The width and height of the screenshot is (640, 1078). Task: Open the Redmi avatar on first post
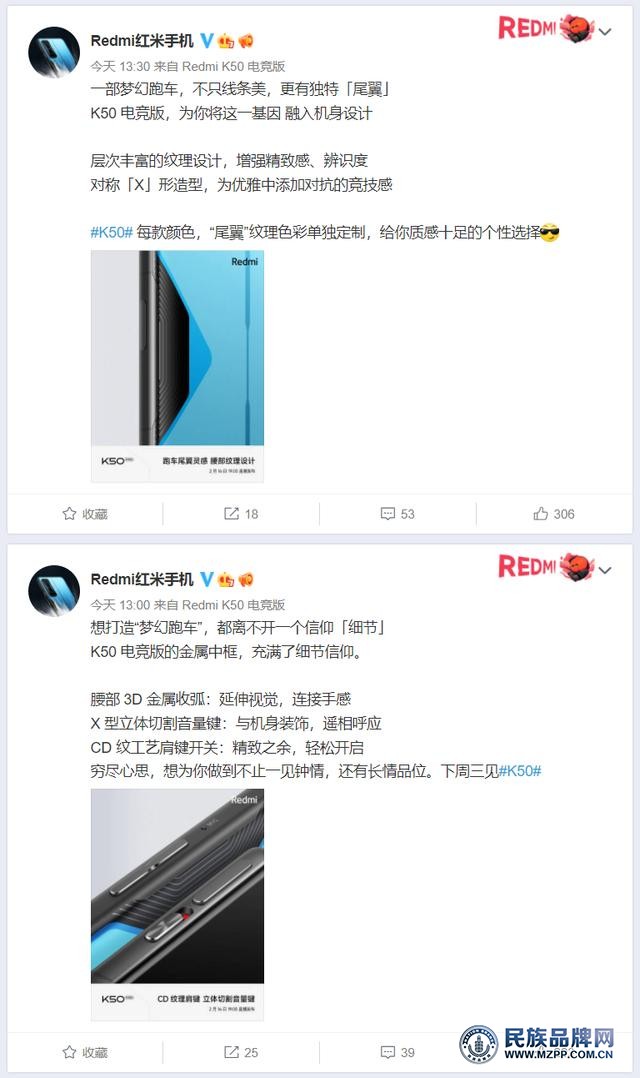pos(54,52)
